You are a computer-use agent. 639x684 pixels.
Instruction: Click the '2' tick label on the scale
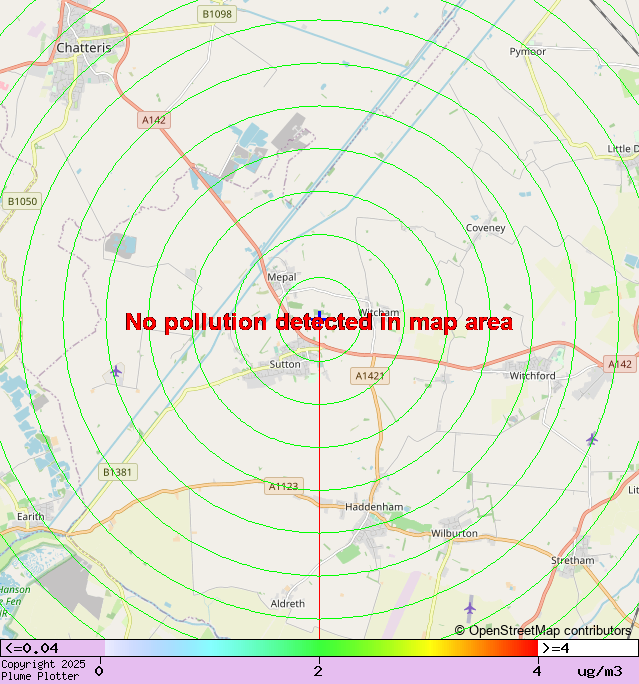tap(318, 671)
